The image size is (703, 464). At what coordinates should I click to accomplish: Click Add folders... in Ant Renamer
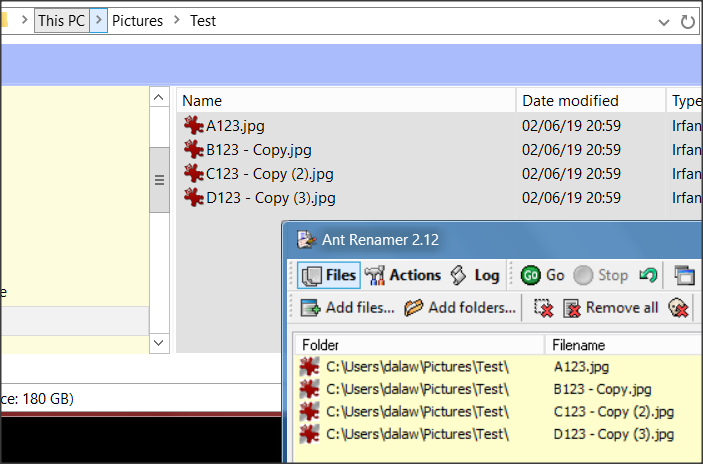460,308
